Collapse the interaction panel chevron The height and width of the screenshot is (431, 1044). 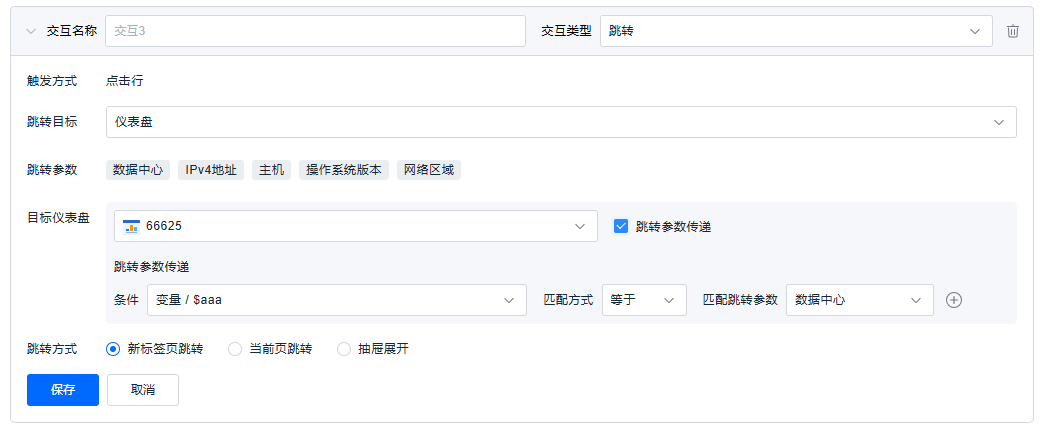tap(30, 31)
